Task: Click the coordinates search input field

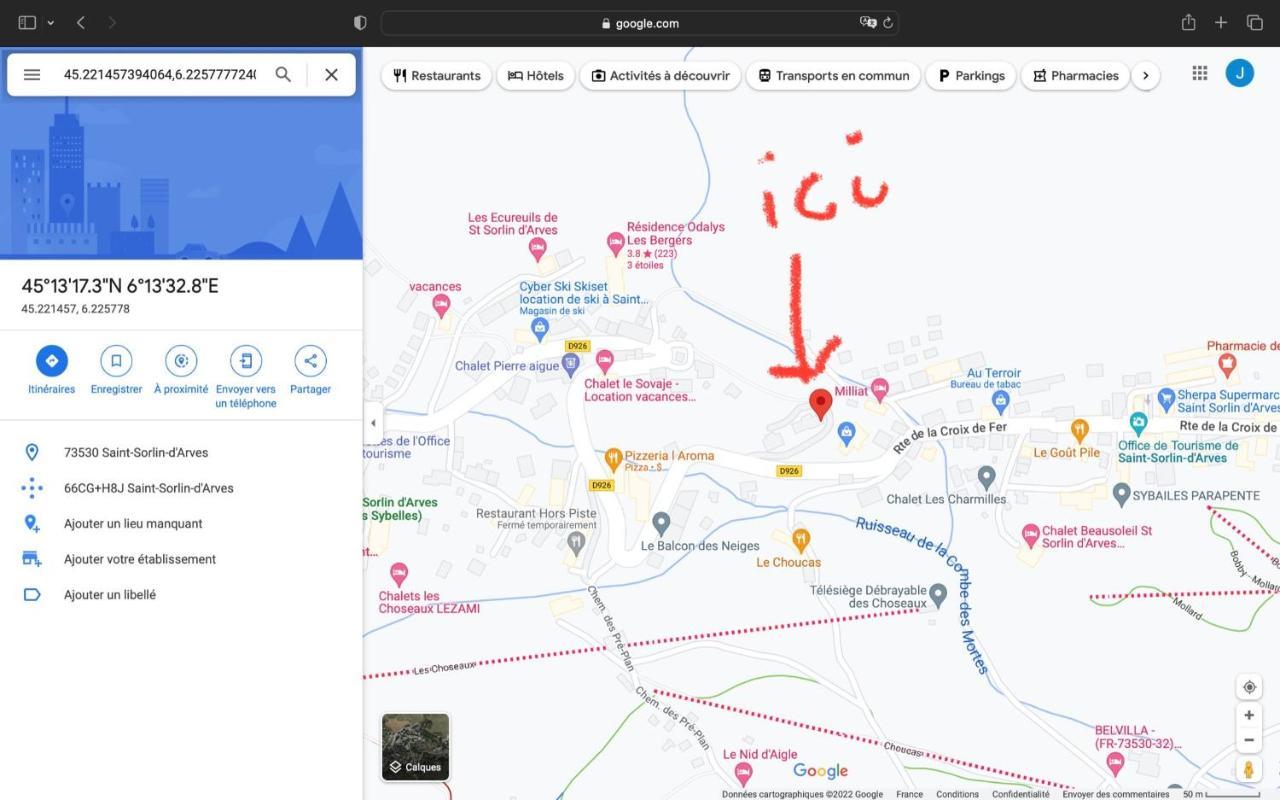Action: (x=160, y=75)
